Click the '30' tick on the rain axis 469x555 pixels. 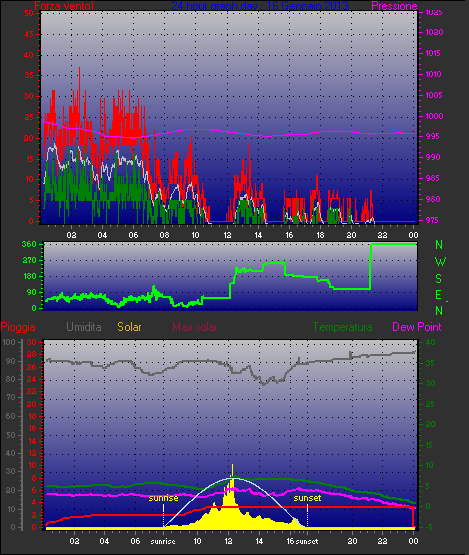click(x=32, y=342)
